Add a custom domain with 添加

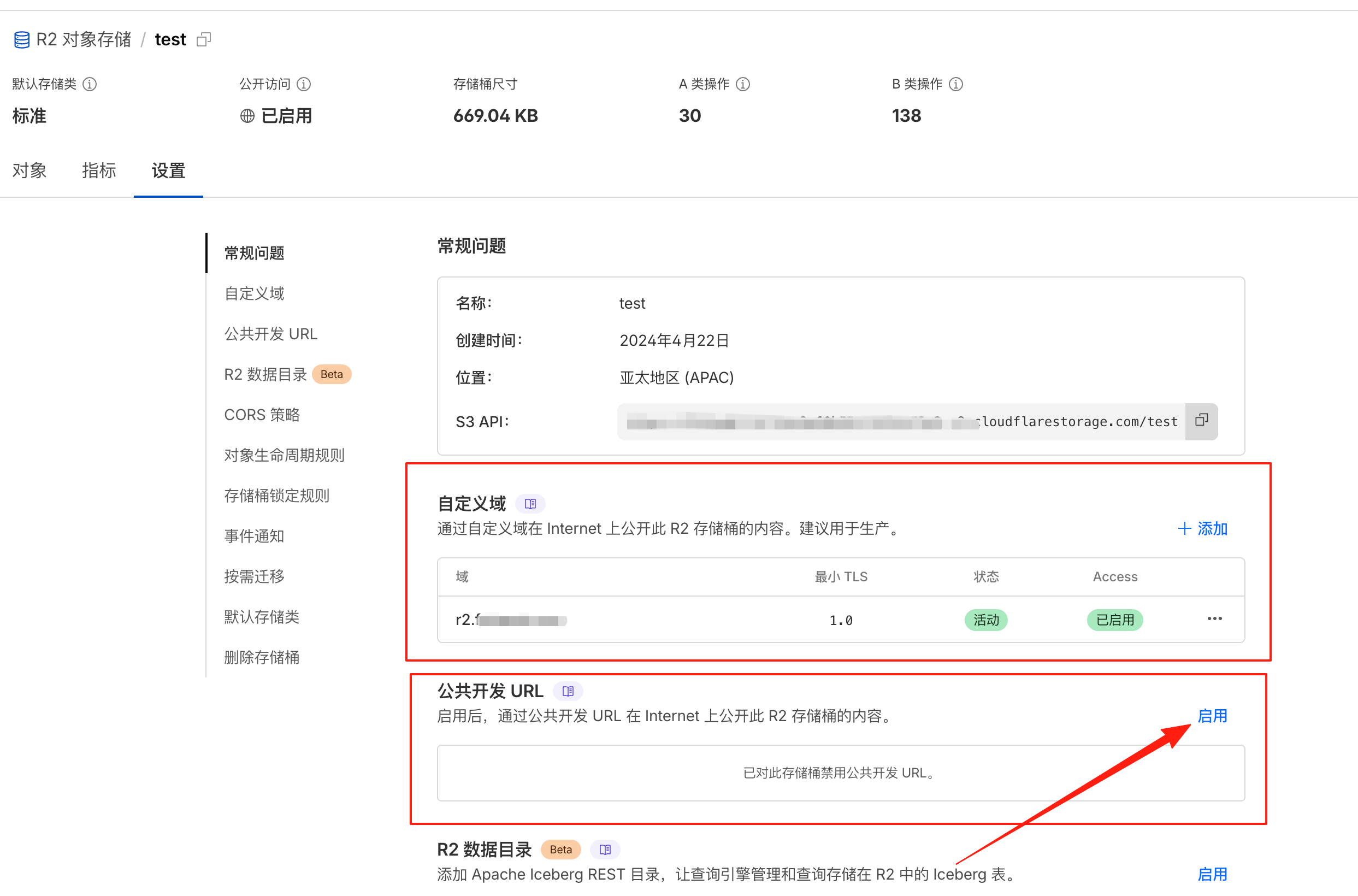pyautogui.click(x=1203, y=528)
